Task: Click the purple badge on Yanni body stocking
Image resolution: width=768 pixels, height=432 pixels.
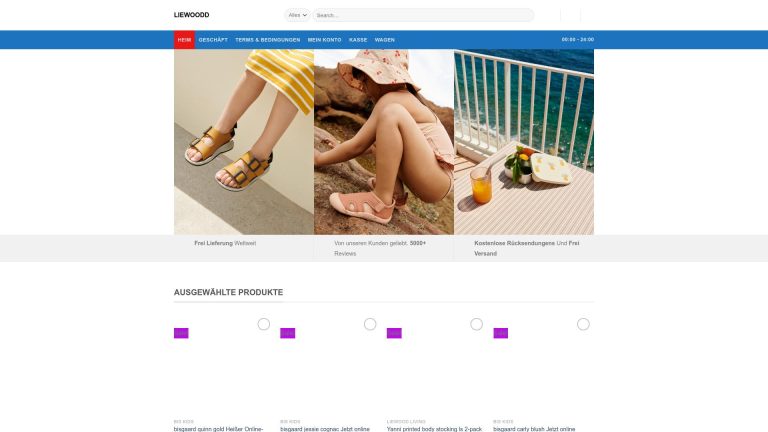Action: tap(394, 333)
